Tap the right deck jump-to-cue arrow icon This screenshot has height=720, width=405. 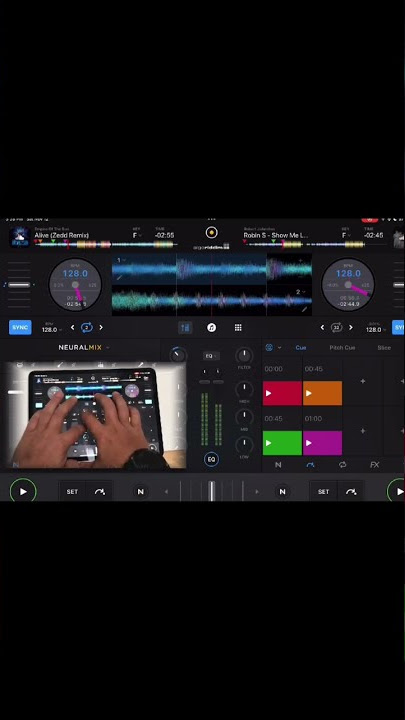tap(351, 491)
